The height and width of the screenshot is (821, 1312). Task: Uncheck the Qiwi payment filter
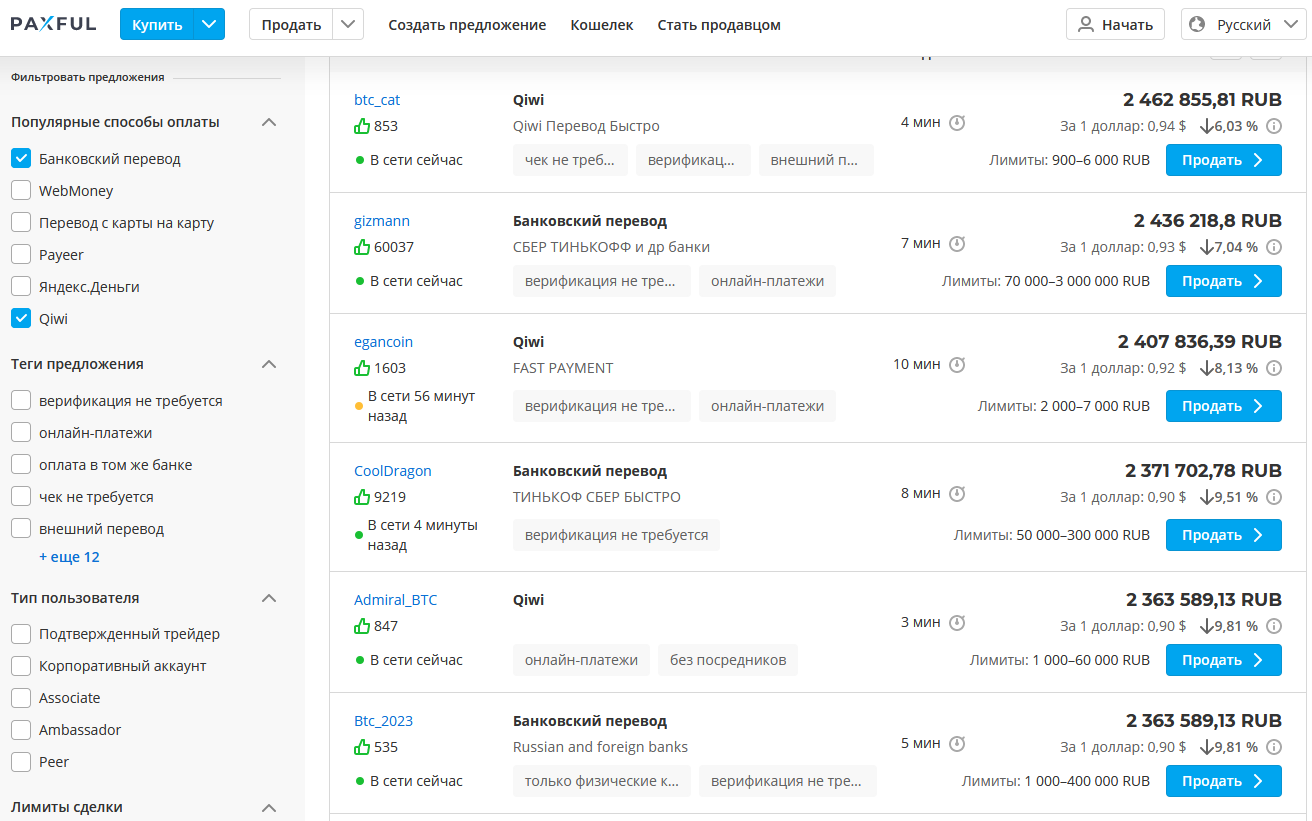(21, 319)
